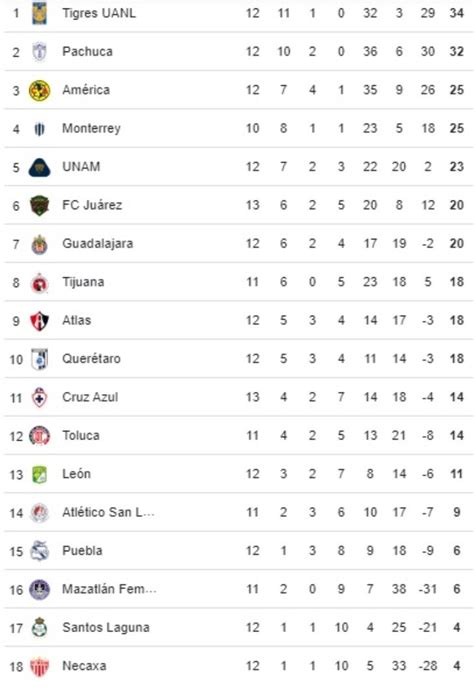Click the Tigres UANL team crest
Screen dimensions: 474x690
point(40,13)
